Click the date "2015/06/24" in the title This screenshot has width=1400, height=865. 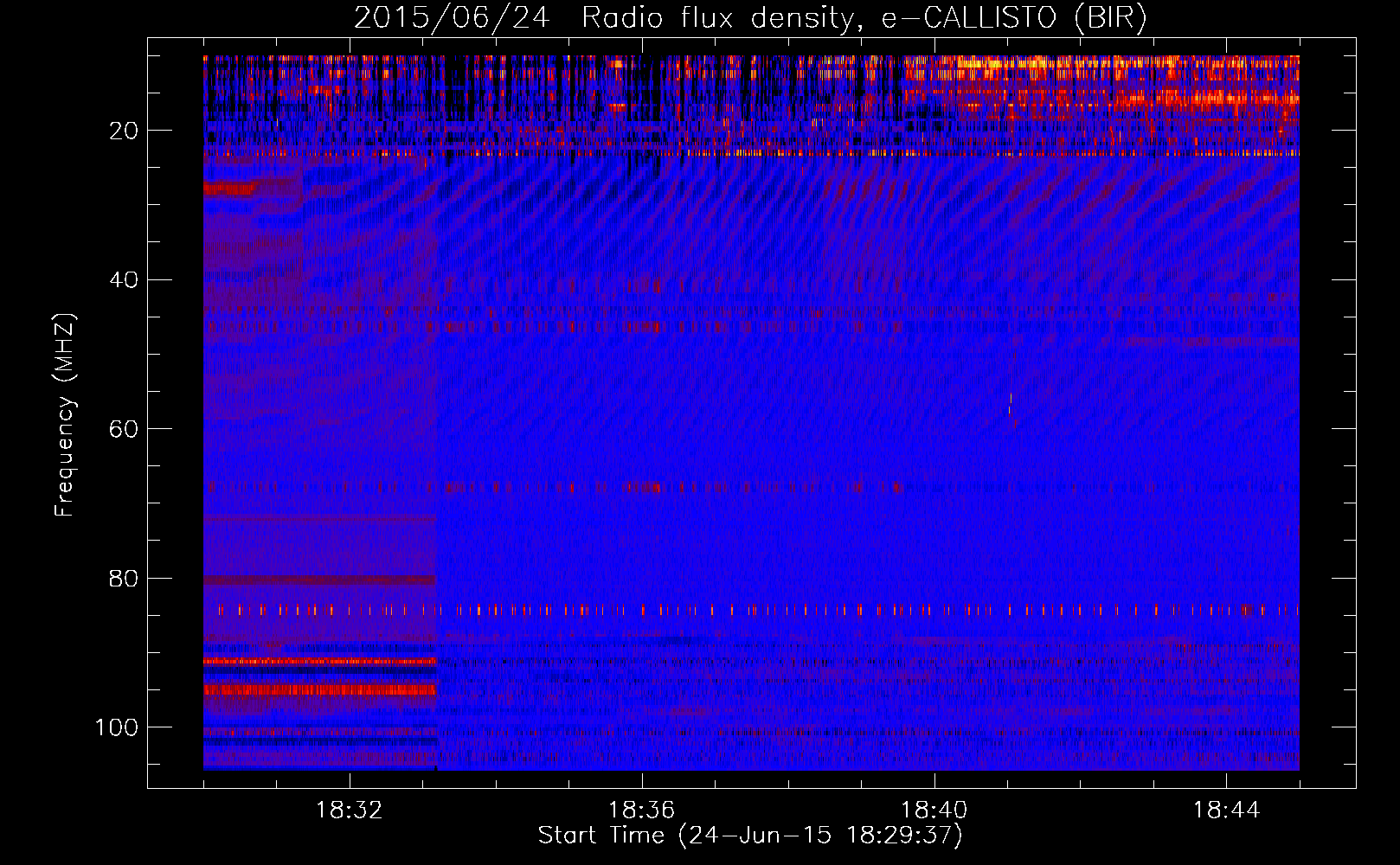pos(451,18)
